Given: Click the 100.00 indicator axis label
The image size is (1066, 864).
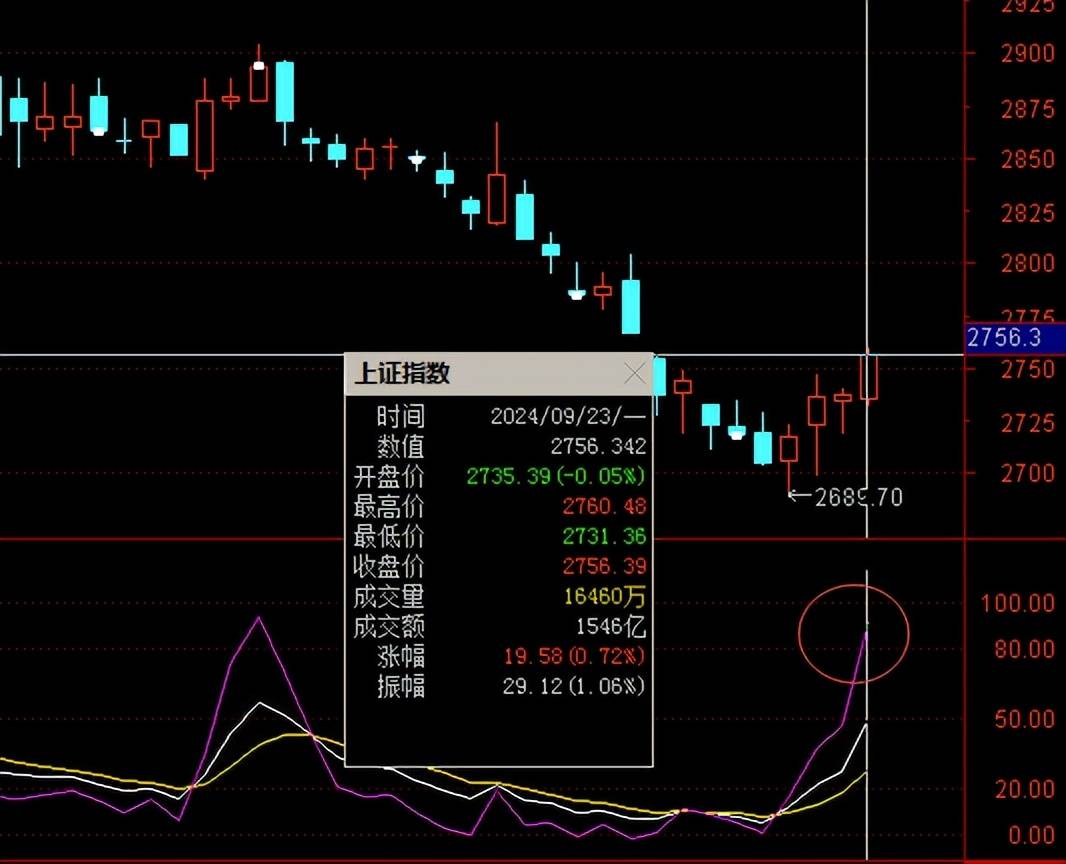Looking at the screenshot, I should click(x=1017, y=602).
